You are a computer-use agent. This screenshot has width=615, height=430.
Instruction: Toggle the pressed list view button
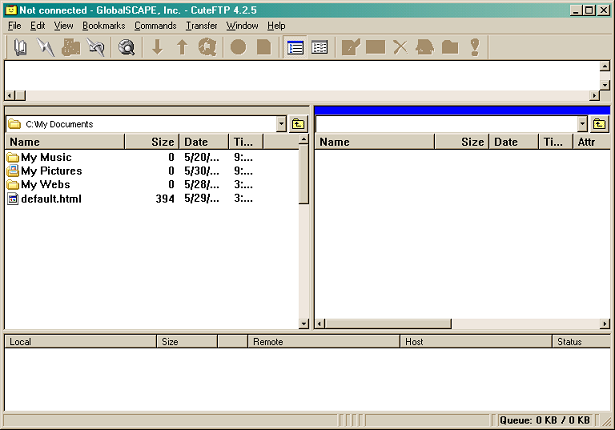tap(295, 47)
